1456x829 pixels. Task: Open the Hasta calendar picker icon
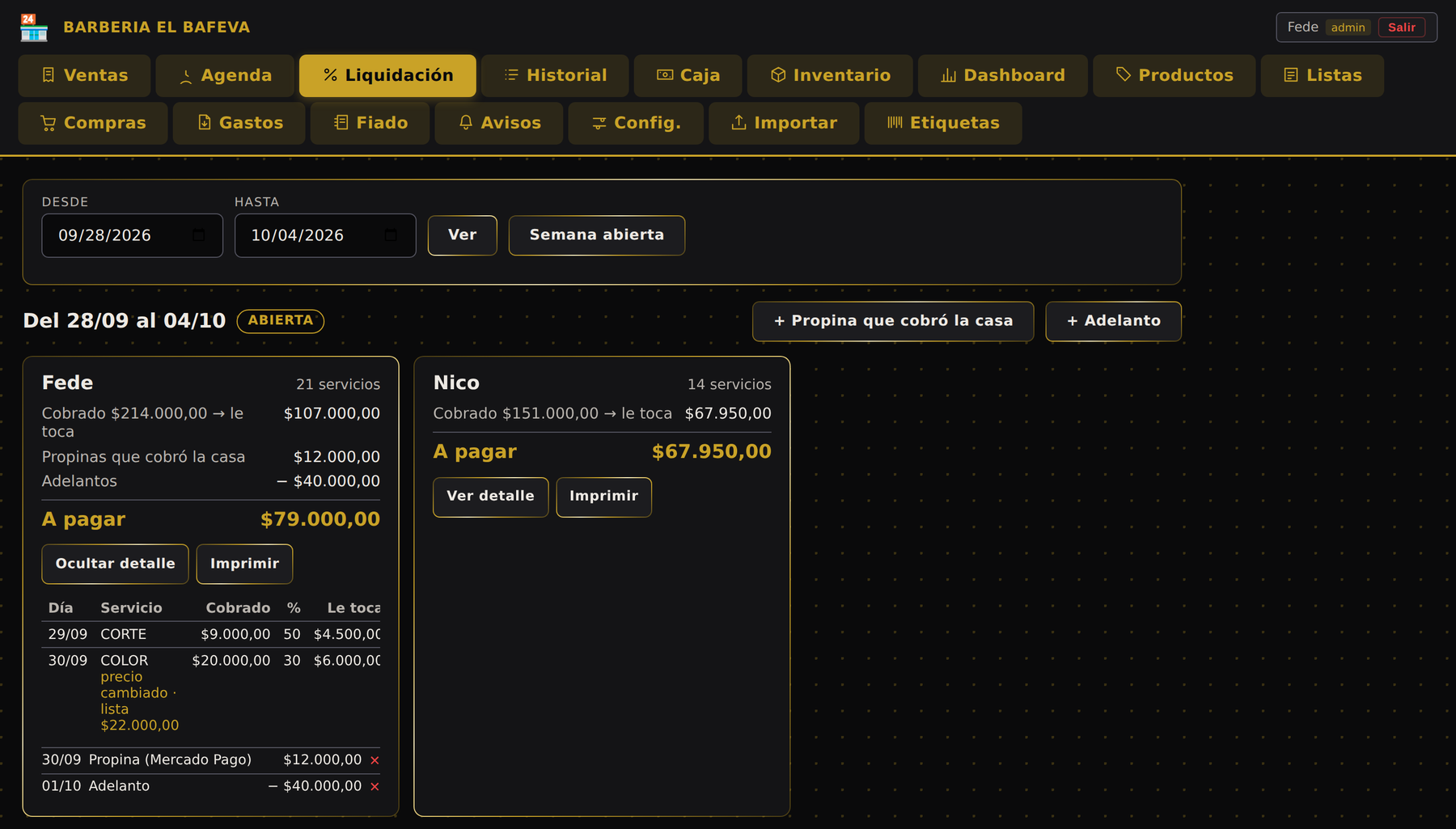click(391, 235)
